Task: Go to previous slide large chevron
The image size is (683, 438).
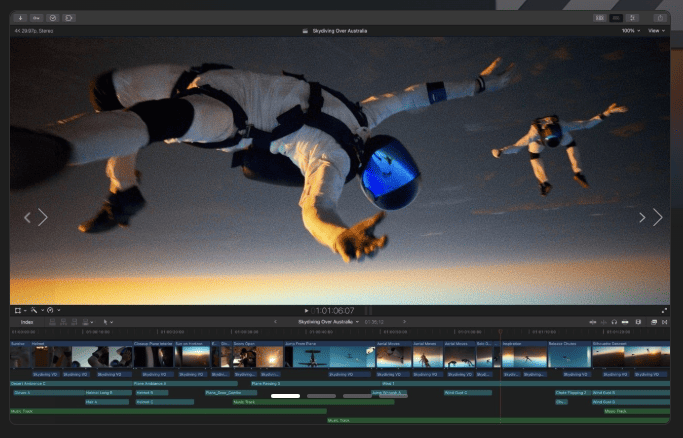Action: 43,217
